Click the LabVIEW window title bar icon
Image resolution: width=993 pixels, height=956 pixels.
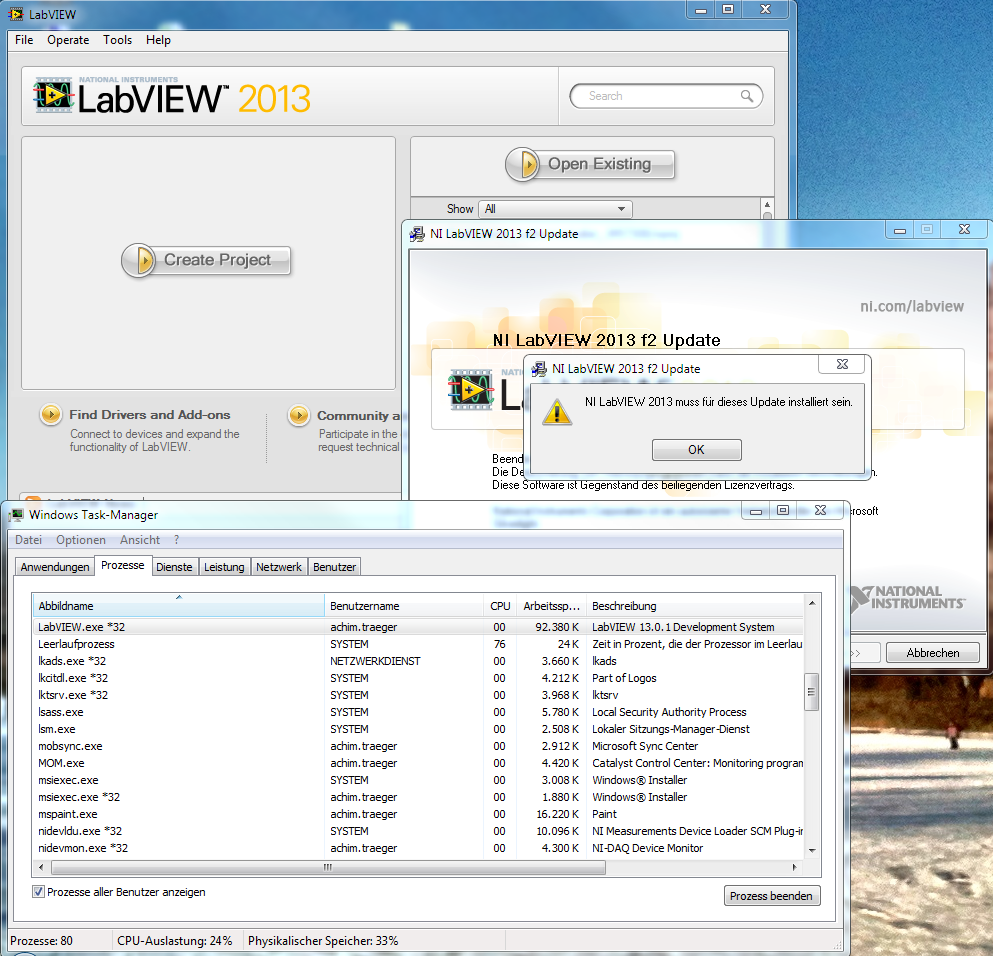click(16, 14)
